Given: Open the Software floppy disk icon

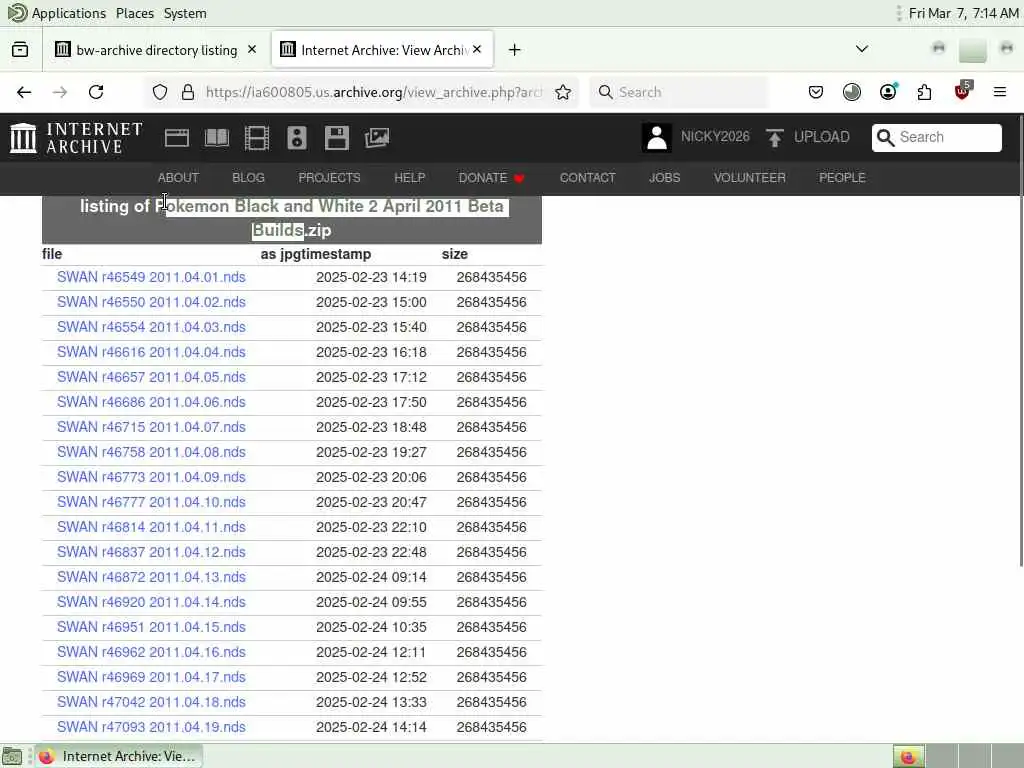Looking at the screenshot, I should (336, 138).
